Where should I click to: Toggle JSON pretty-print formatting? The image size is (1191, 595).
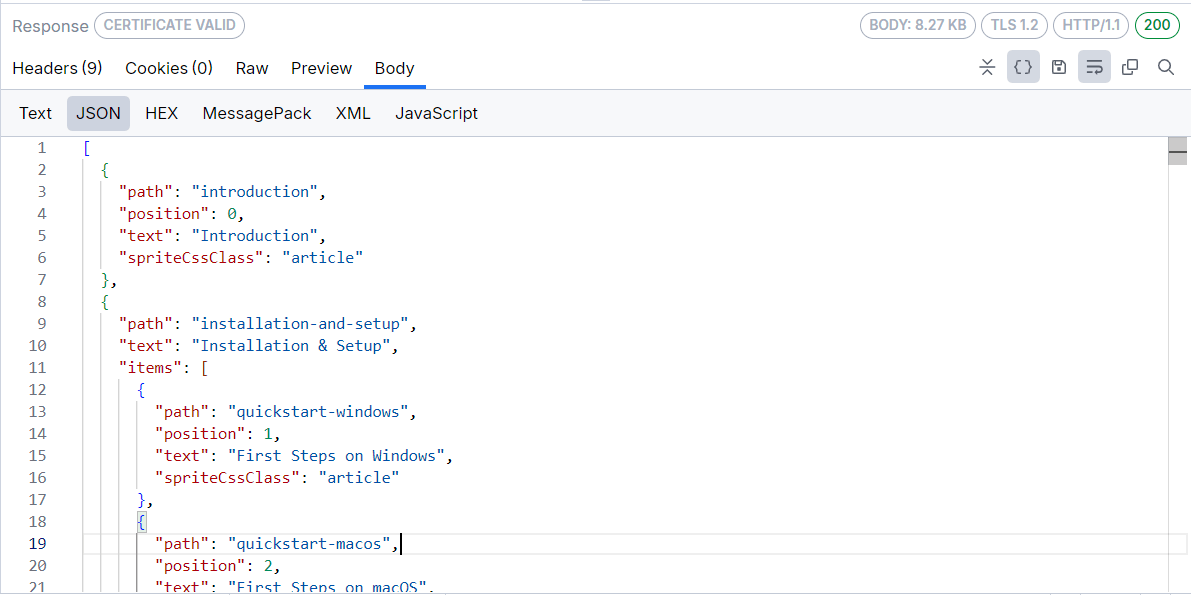[1023, 67]
